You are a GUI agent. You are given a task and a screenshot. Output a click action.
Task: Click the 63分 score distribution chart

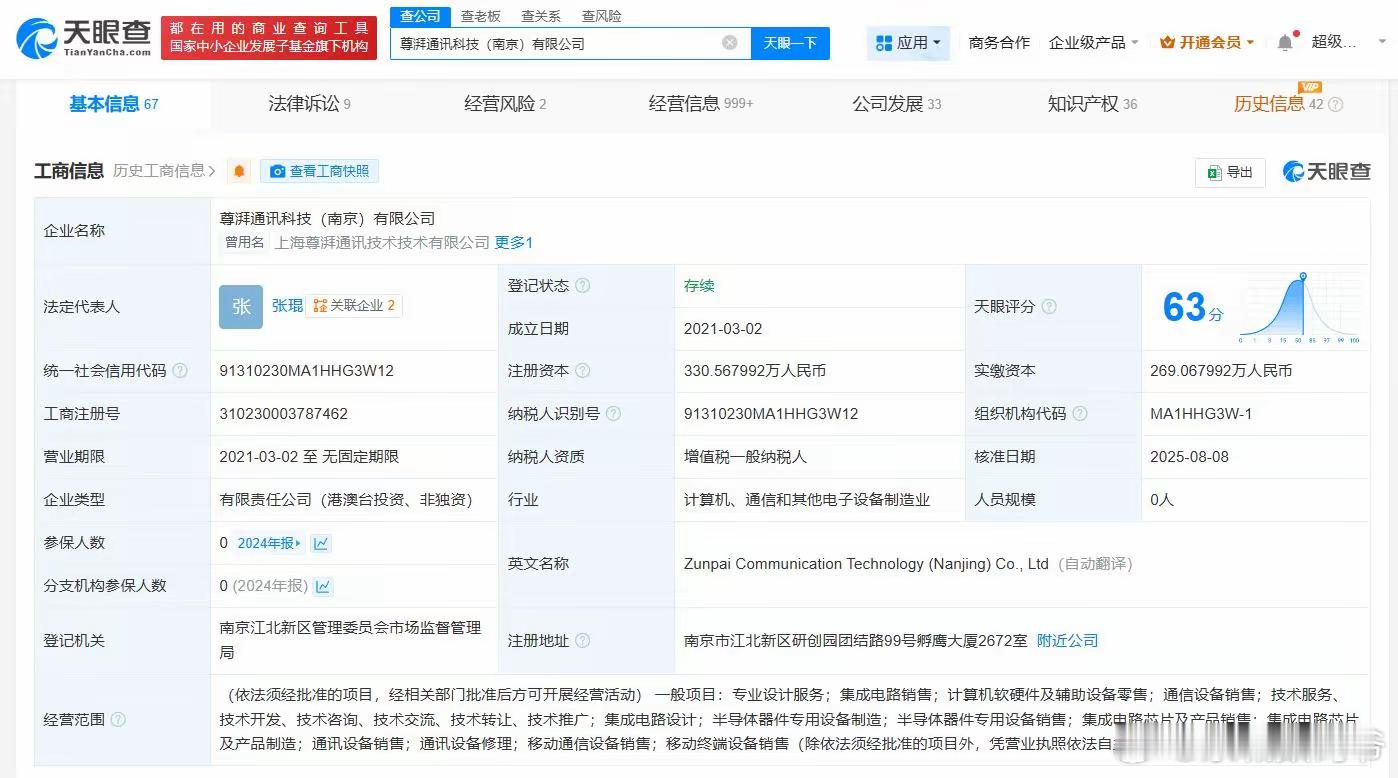[1299, 307]
